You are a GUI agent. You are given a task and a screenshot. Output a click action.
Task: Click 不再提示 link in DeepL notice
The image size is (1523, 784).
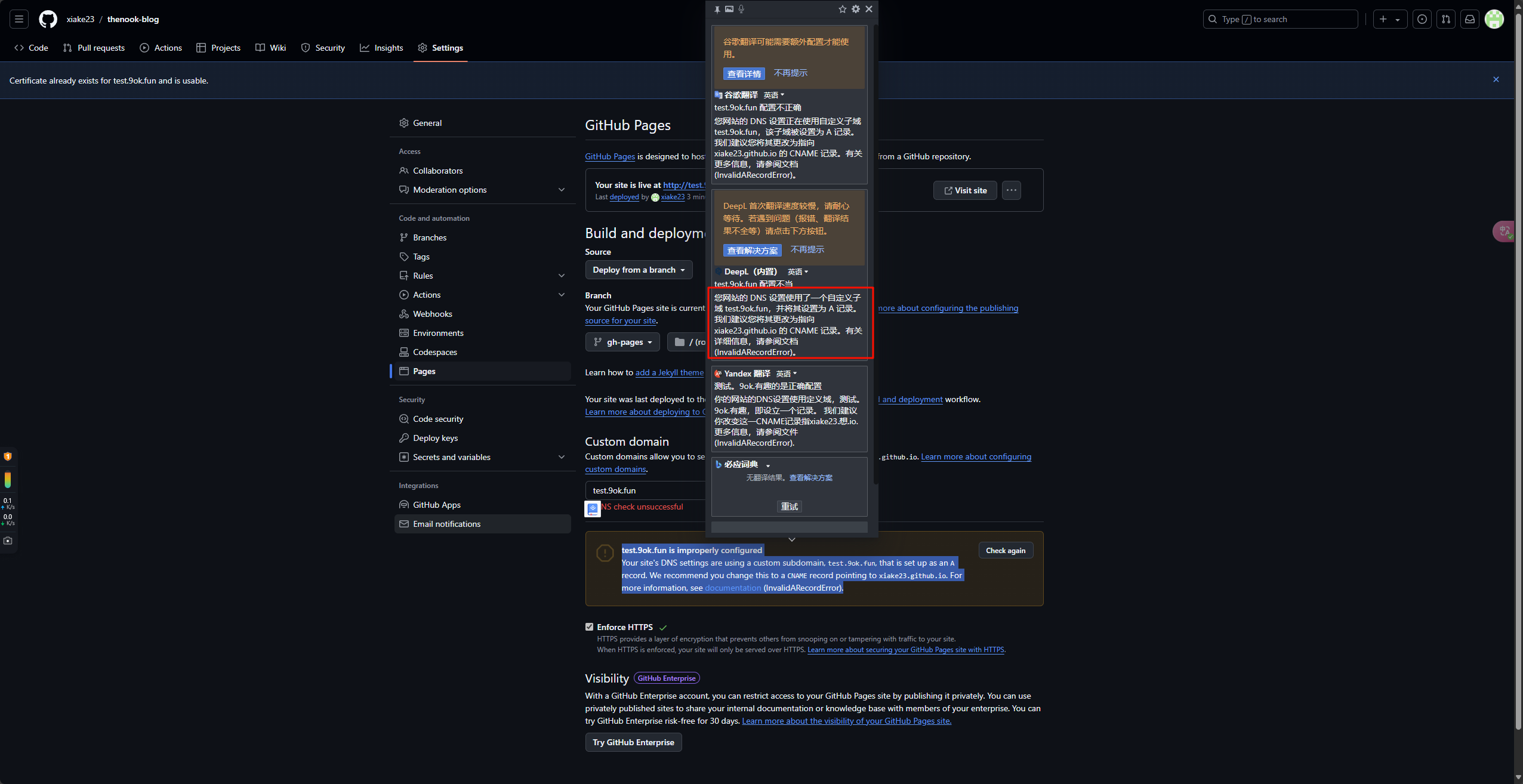tap(807, 249)
